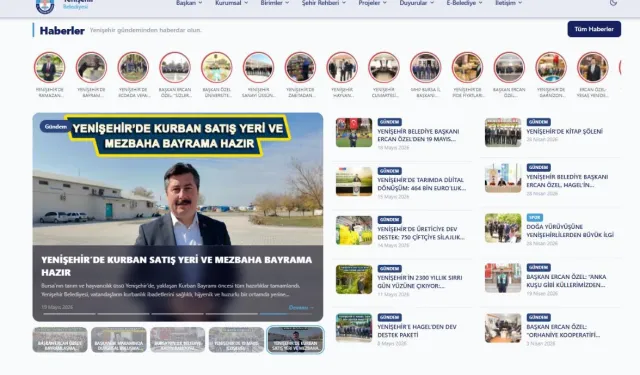640x375 pixels.
Task: Open news 'Orhaniye Kooperatifi...'
Action: [563, 331]
